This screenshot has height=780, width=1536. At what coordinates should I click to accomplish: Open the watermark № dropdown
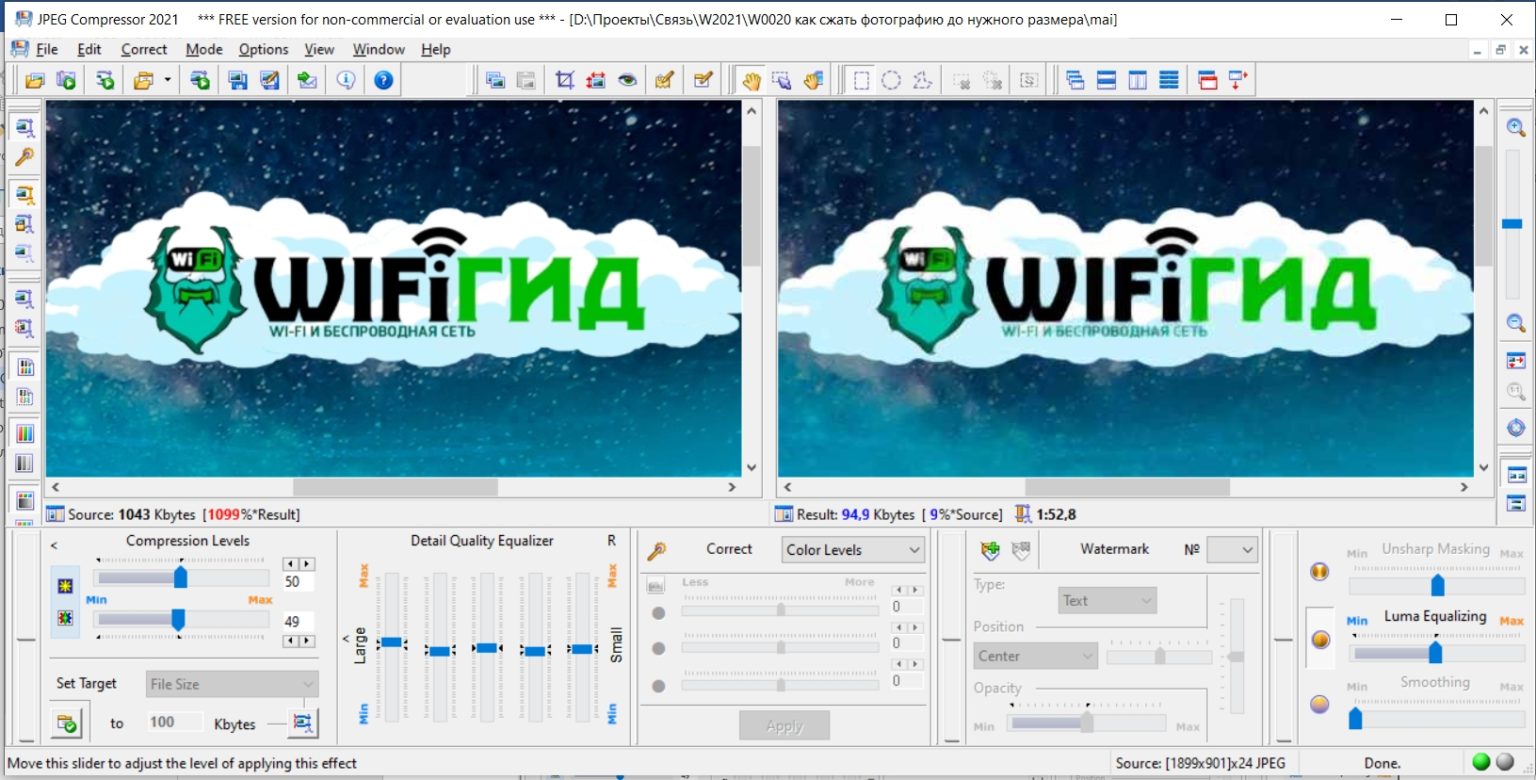1231,549
